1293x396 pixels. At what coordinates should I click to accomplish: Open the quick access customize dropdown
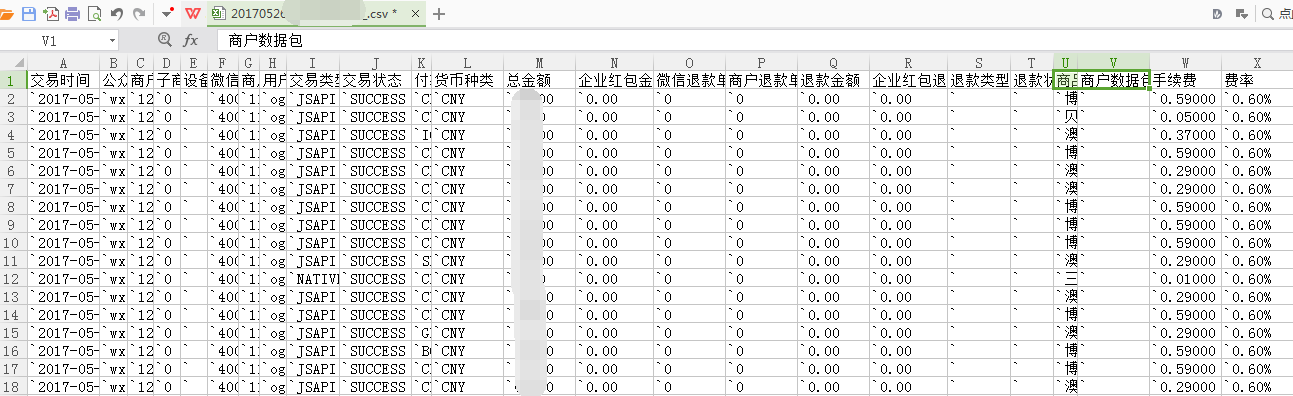point(167,14)
